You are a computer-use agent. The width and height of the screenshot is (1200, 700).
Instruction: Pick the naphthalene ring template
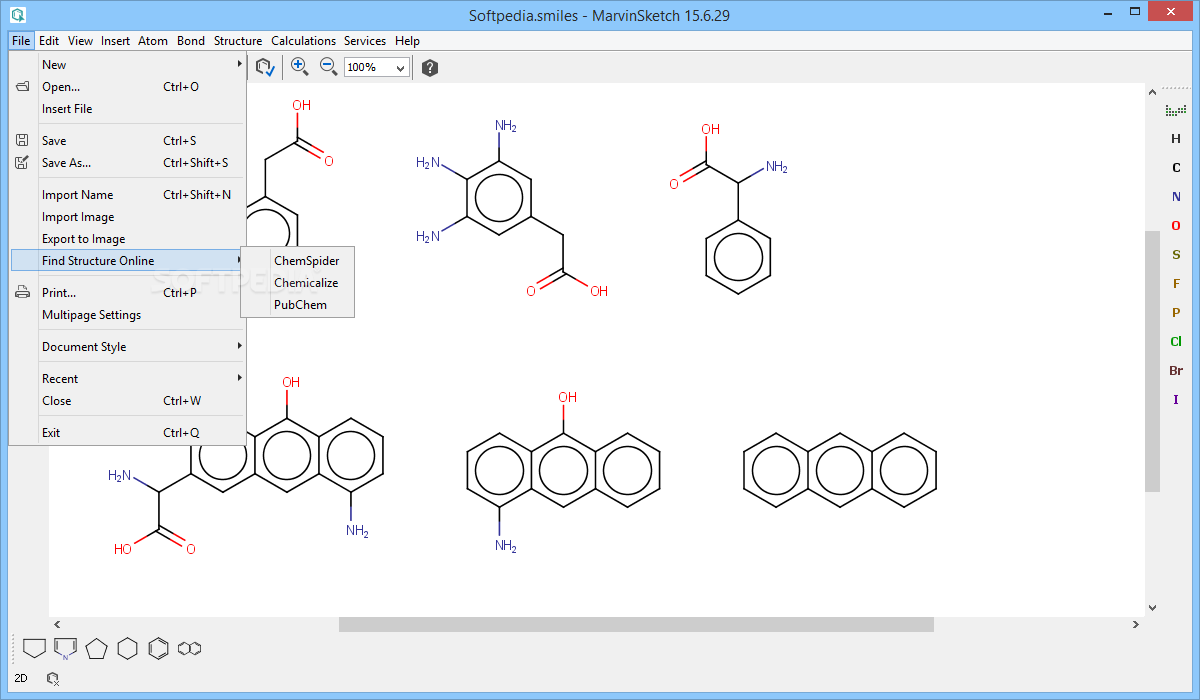pos(190,648)
